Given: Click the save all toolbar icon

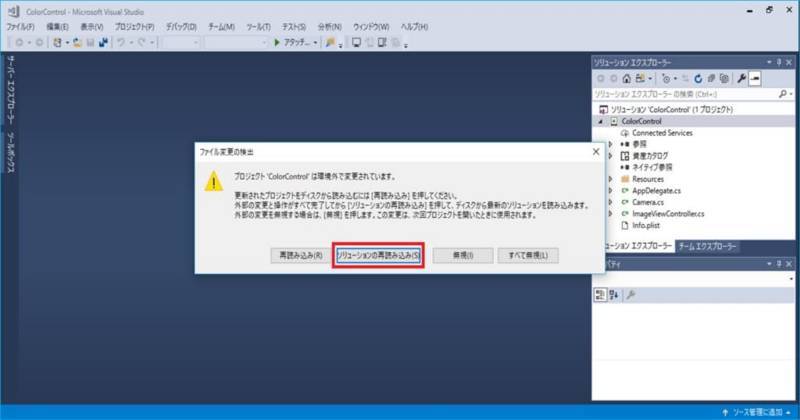Looking at the screenshot, I should pos(104,43).
